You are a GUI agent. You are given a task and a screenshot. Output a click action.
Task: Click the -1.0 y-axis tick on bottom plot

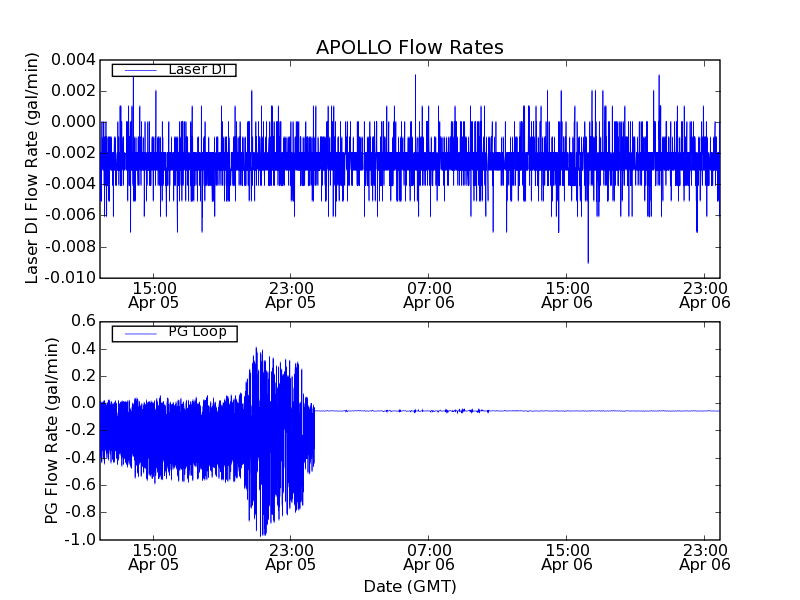tap(80, 539)
